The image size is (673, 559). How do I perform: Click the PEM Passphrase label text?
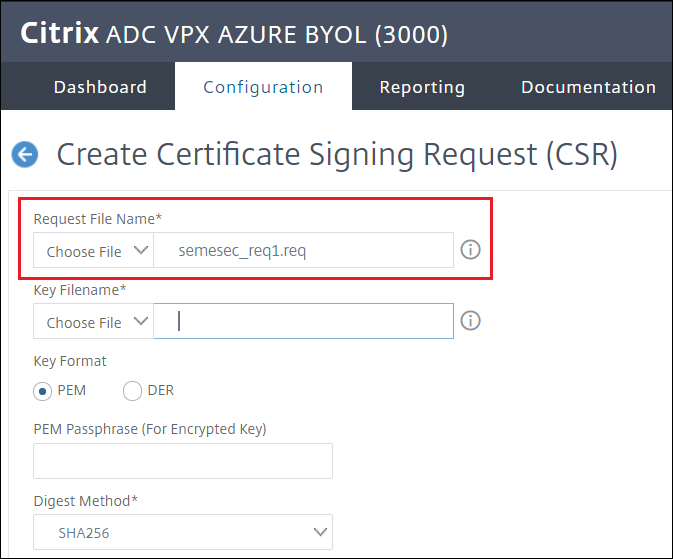pos(150,429)
